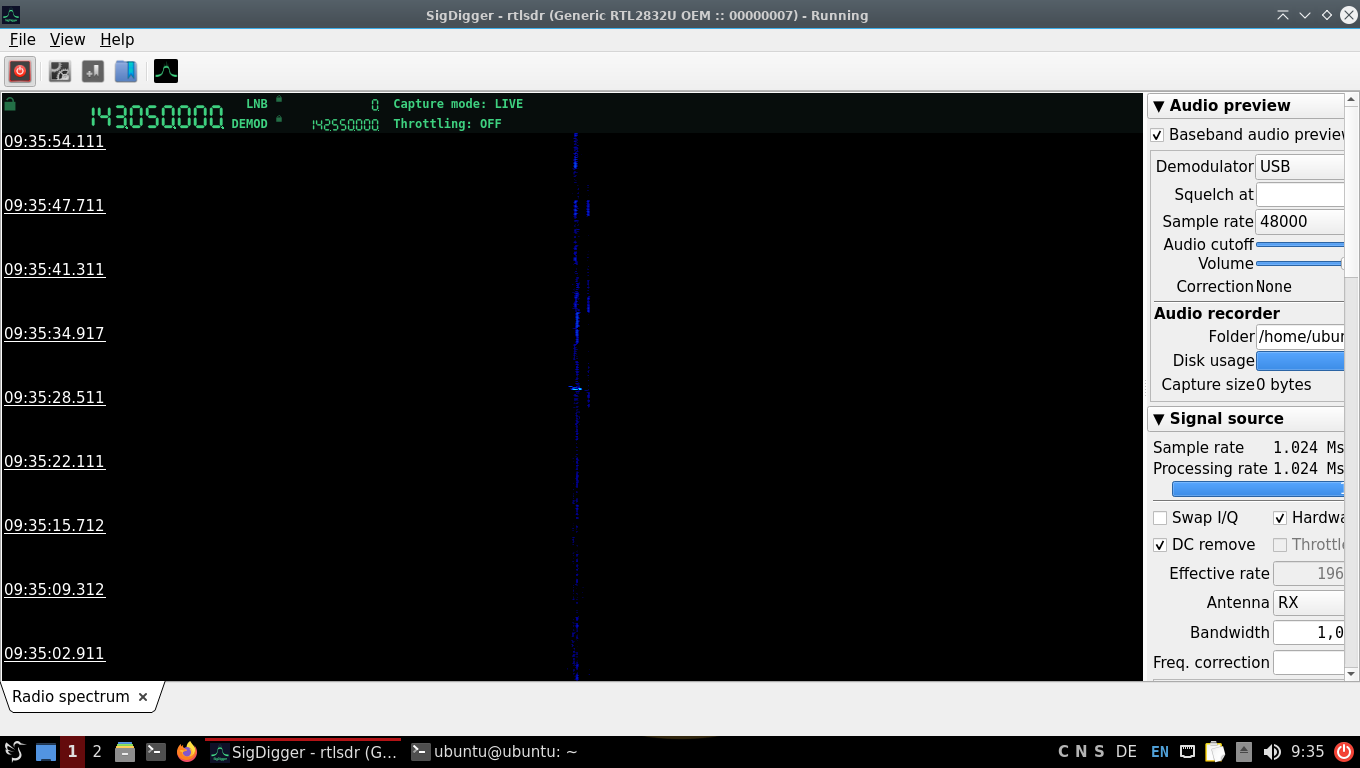Adjust the Volume slider
The height and width of the screenshot is (768, 1360).
click(x=1300, y=263)
